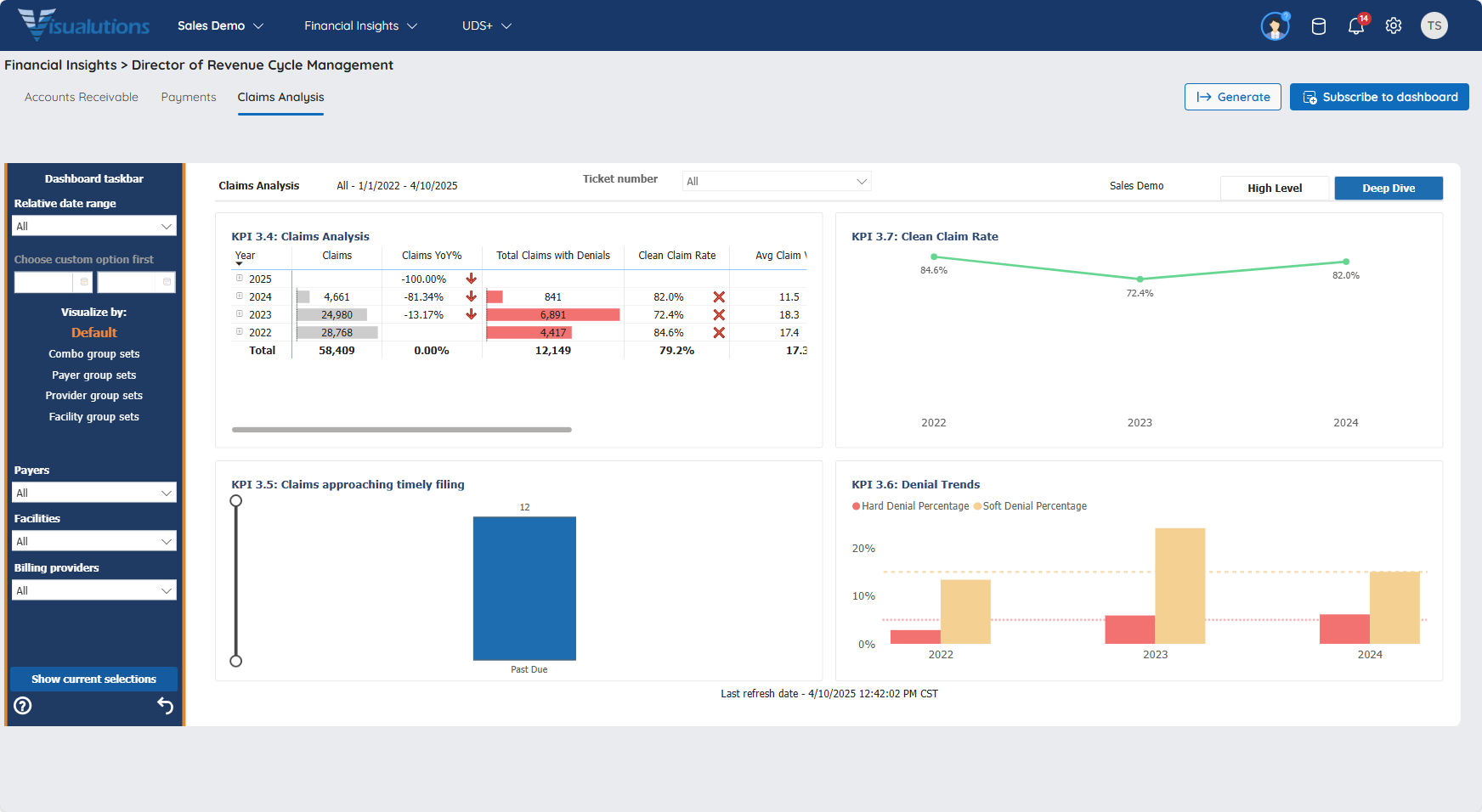Open the settings gear icon

[x=1394, y=26]
